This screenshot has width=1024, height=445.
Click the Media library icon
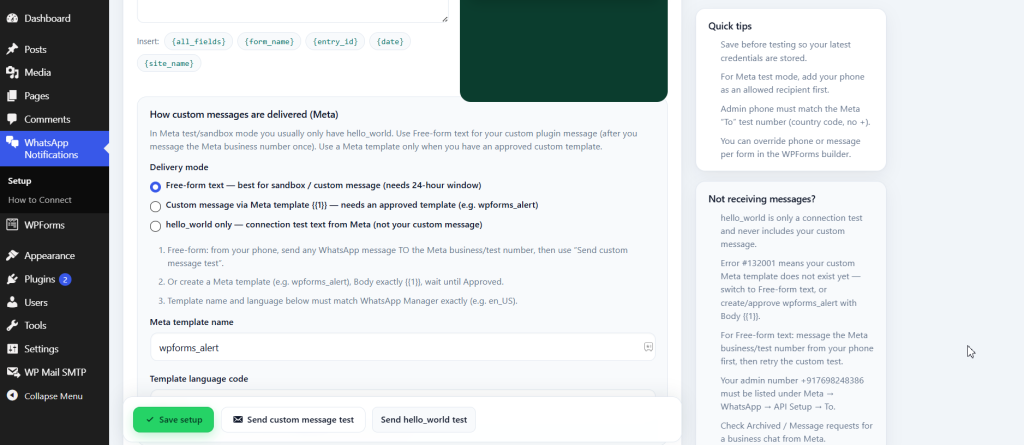click(x=12, y=73)
